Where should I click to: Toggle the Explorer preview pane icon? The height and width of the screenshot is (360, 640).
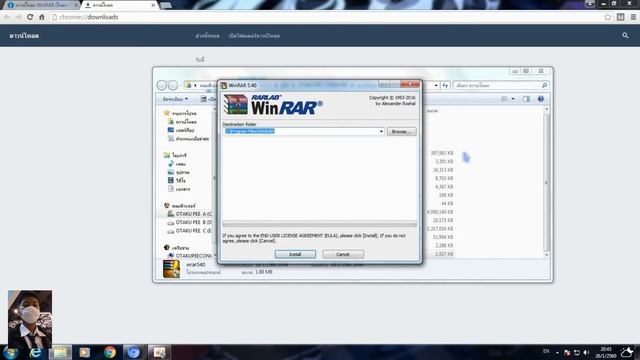pyautogui.click(x=526, y=99)
